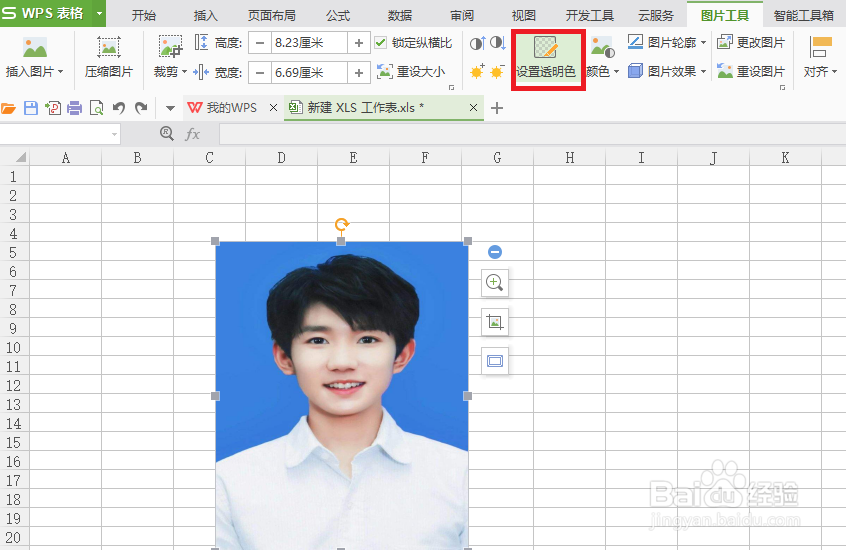Click the Print Preview icon
846x550 pixels.
click(97, 108)
